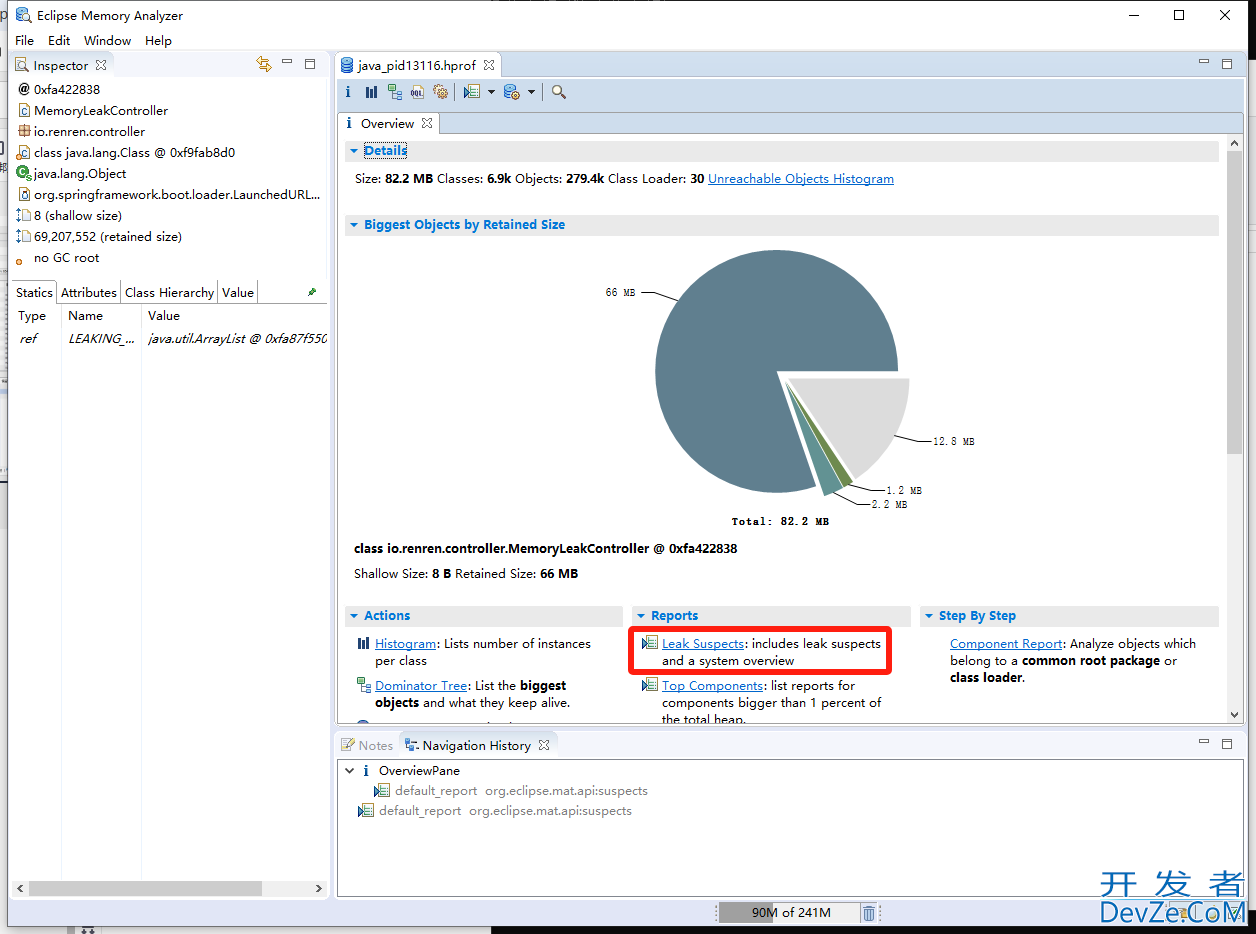Screen dimensions: 1256x934
Task: Collapse the Step By Step section
Action: (929, 616)
